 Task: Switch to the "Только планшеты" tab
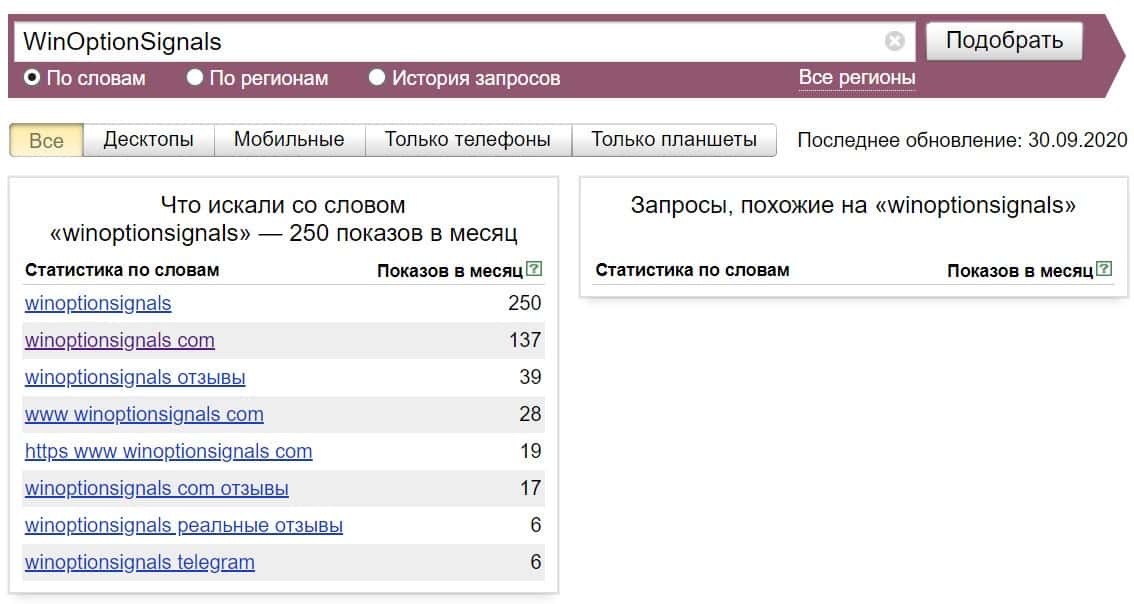pyautogui.click(x=673, y=140)
